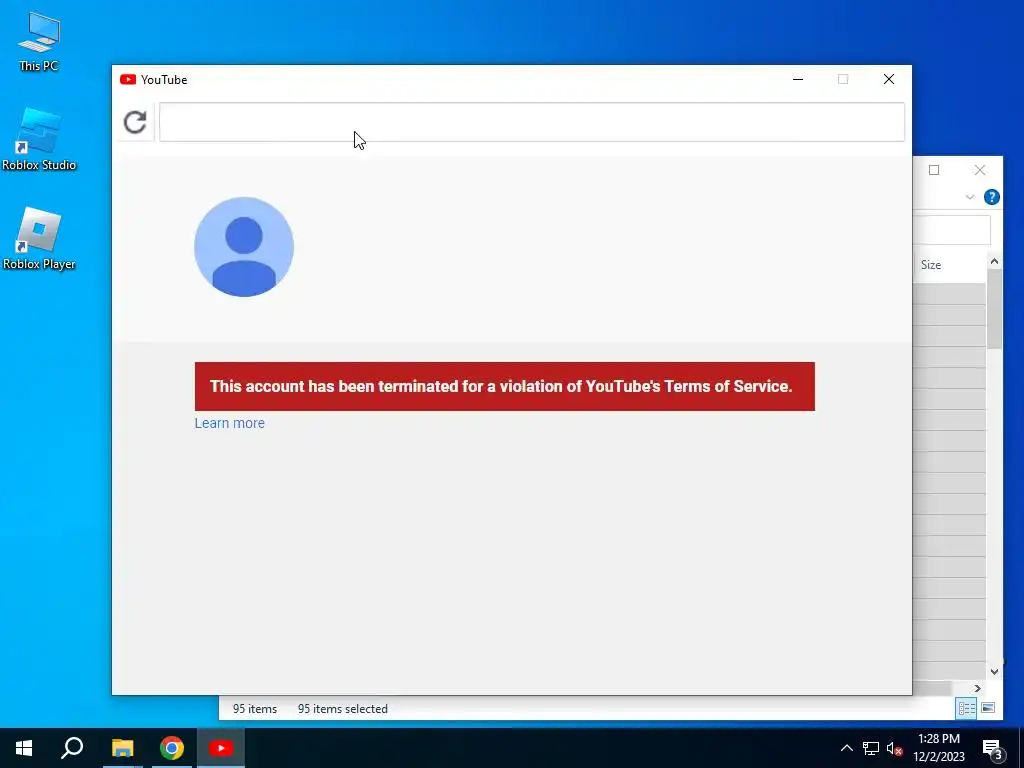1024x768 pixels.
Task: Select the Roblox Player desktop icon
Action: tap(39, 239)
